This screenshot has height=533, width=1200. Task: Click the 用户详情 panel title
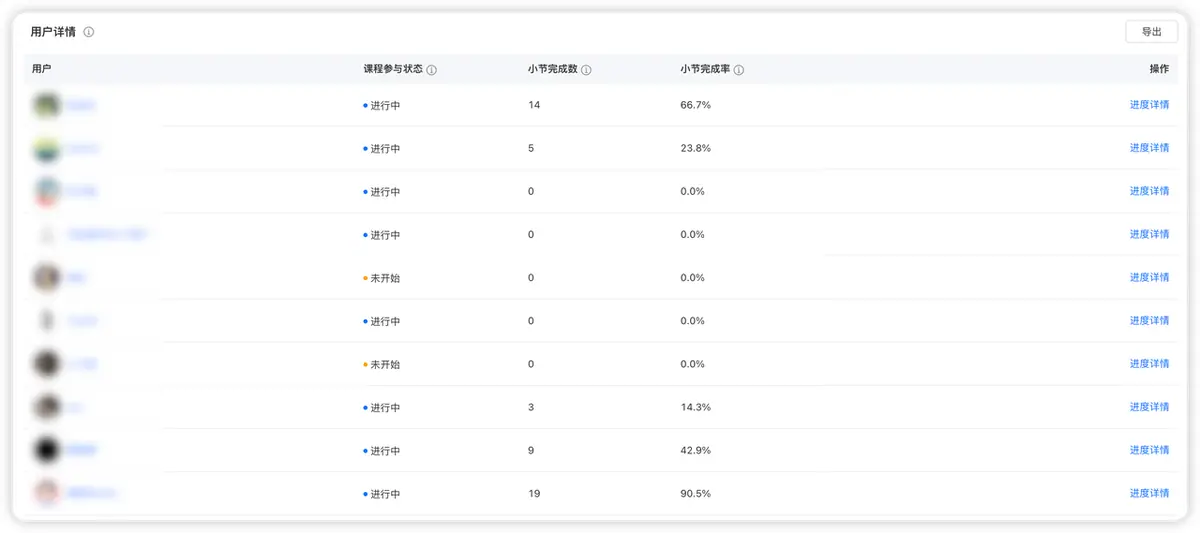tap(54, 32)
